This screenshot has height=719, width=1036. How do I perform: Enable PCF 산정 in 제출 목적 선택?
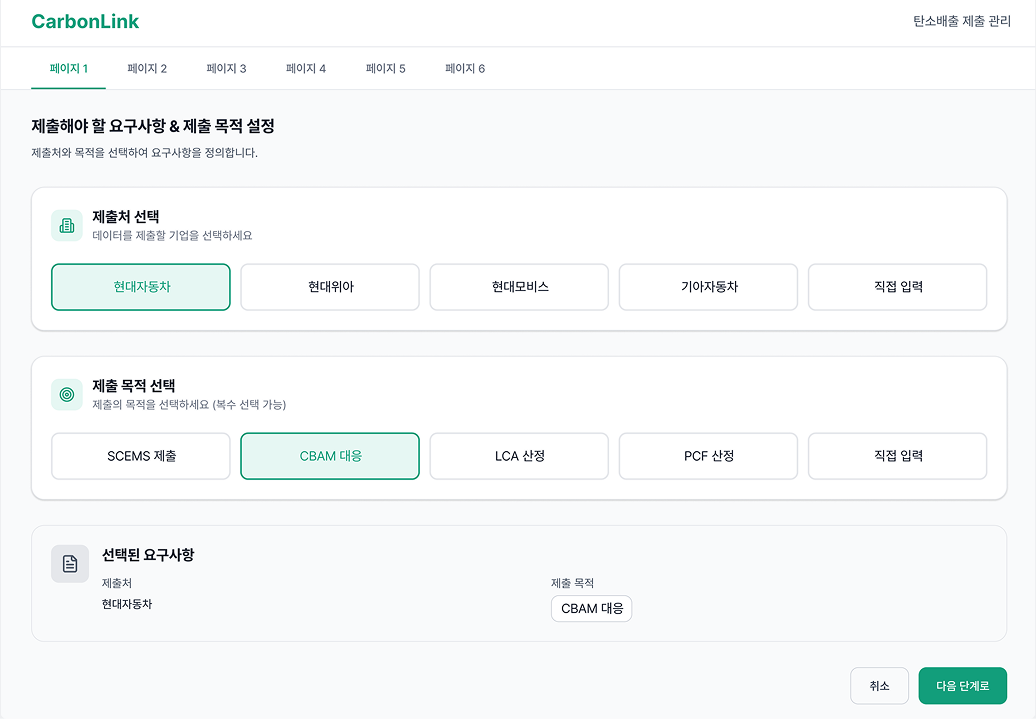[x=707, y=456]
